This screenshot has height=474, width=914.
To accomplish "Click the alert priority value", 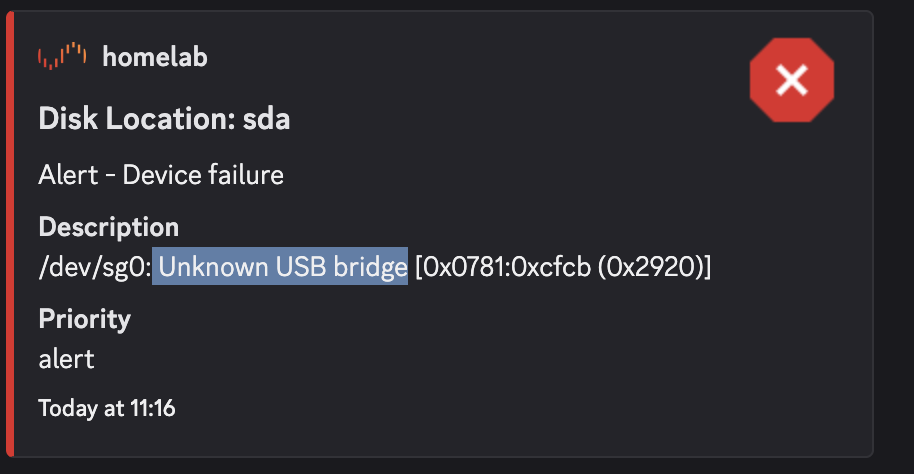I will [x=66, y=359].
